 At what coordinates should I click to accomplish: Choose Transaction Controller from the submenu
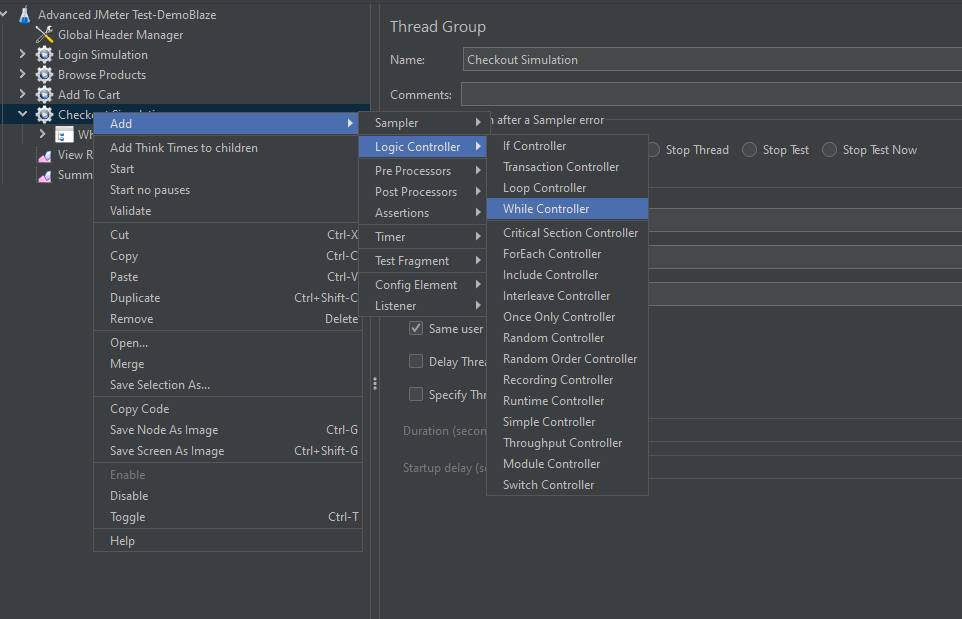point(567,167)
